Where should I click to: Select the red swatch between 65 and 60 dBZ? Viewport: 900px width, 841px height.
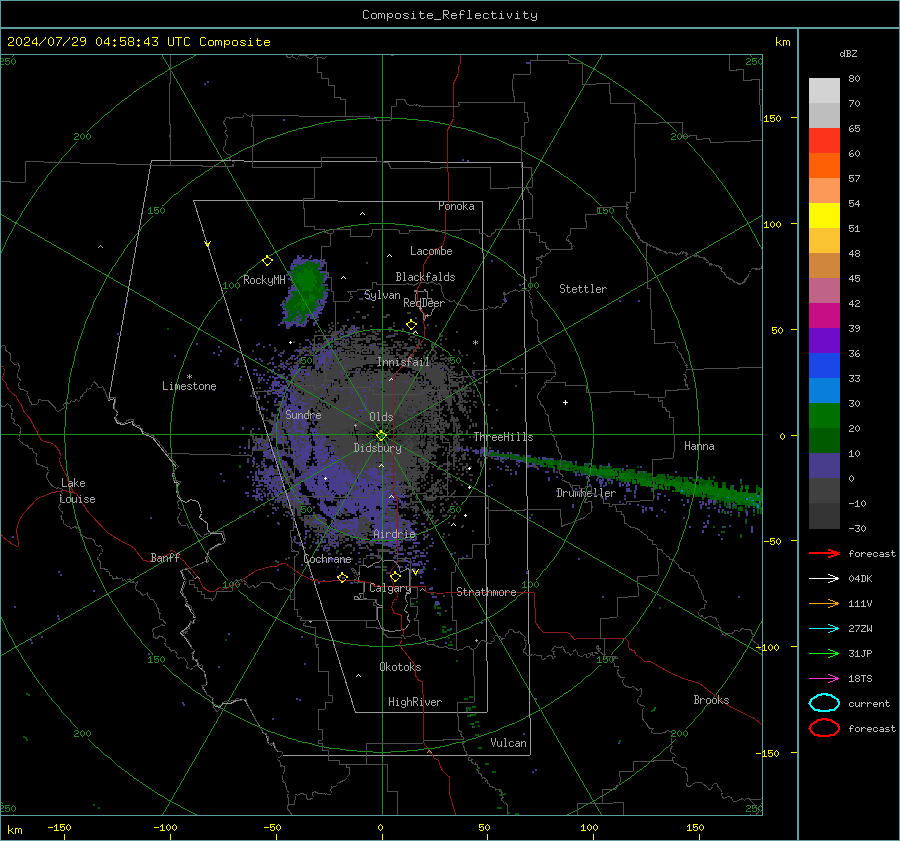click(x=824, y=141)
